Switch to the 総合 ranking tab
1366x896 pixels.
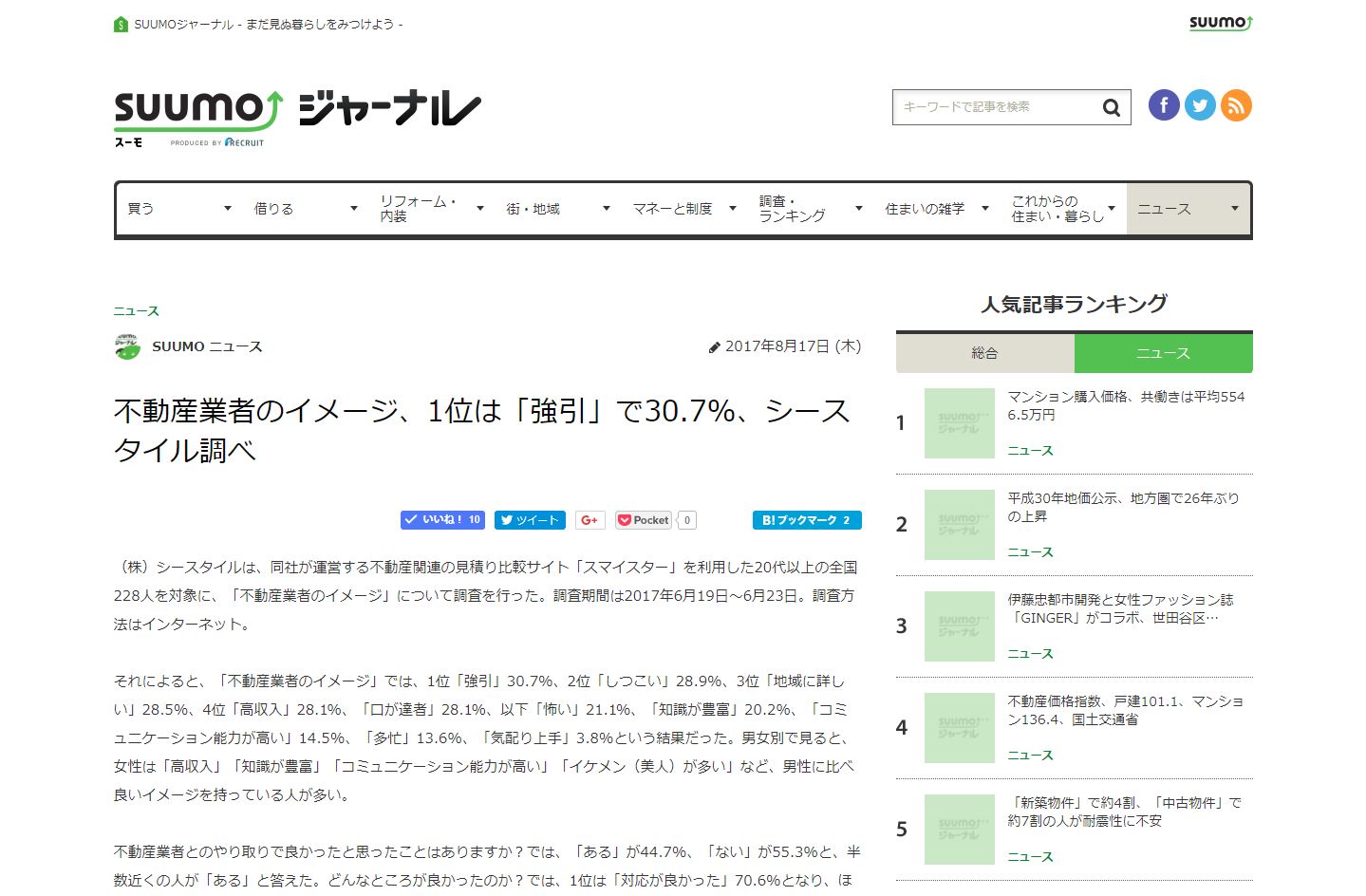coord(985,353)
